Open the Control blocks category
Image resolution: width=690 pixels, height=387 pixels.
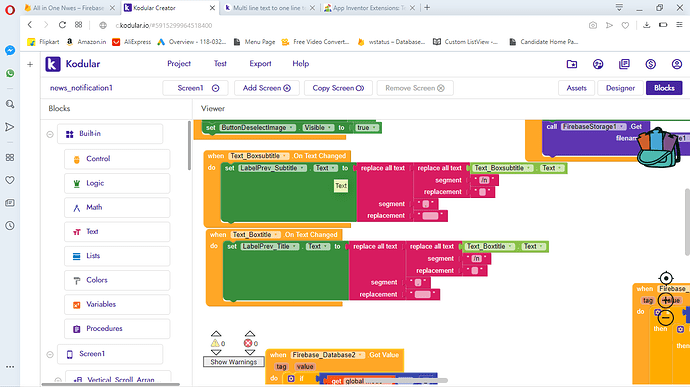(117, 159)
